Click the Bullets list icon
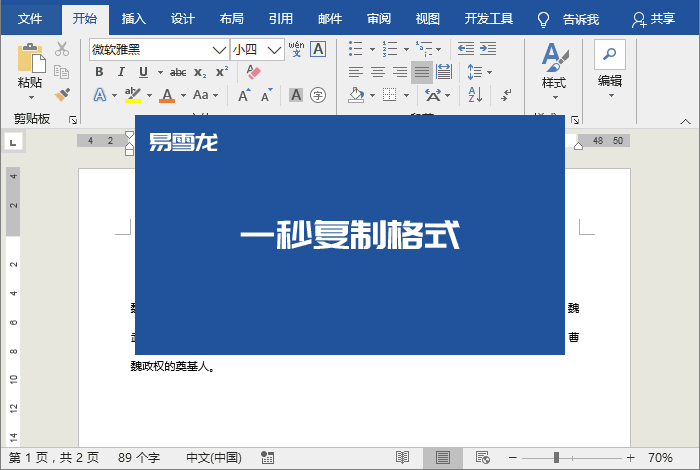700x470 pixels. tap(355, 48)
